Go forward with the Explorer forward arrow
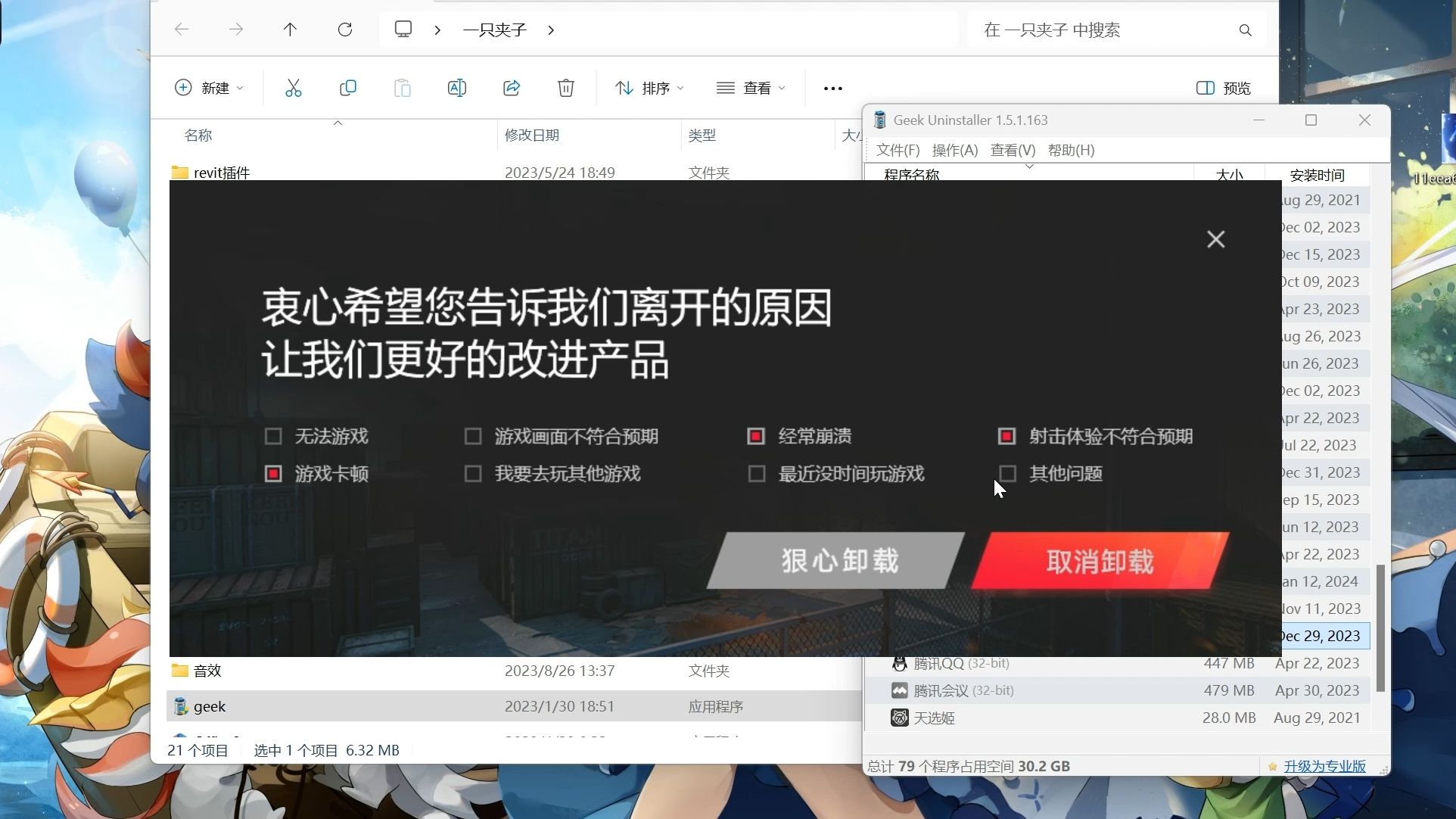 click(236, 30)
